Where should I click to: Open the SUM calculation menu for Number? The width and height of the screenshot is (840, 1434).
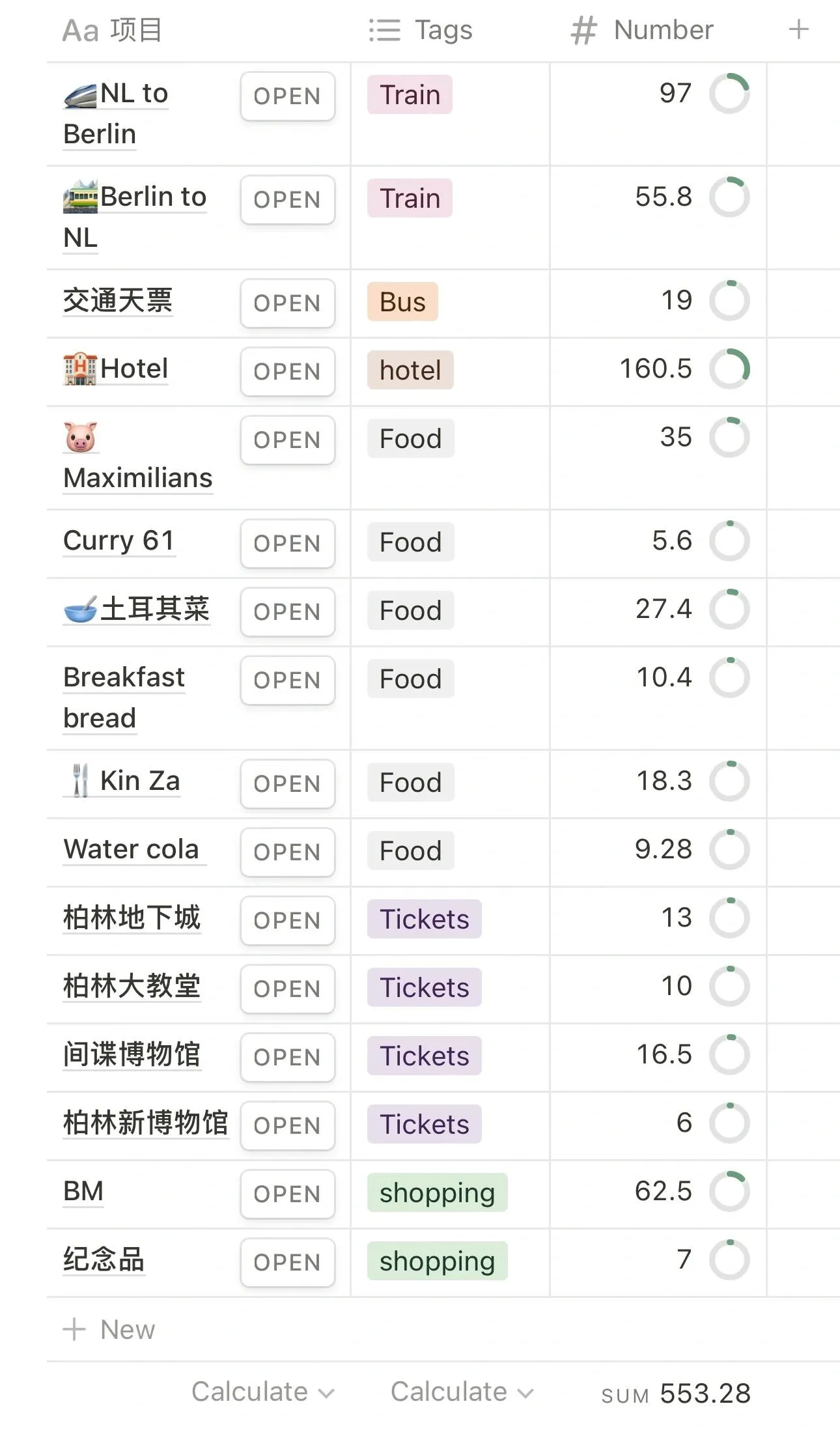coord(676,1394)
